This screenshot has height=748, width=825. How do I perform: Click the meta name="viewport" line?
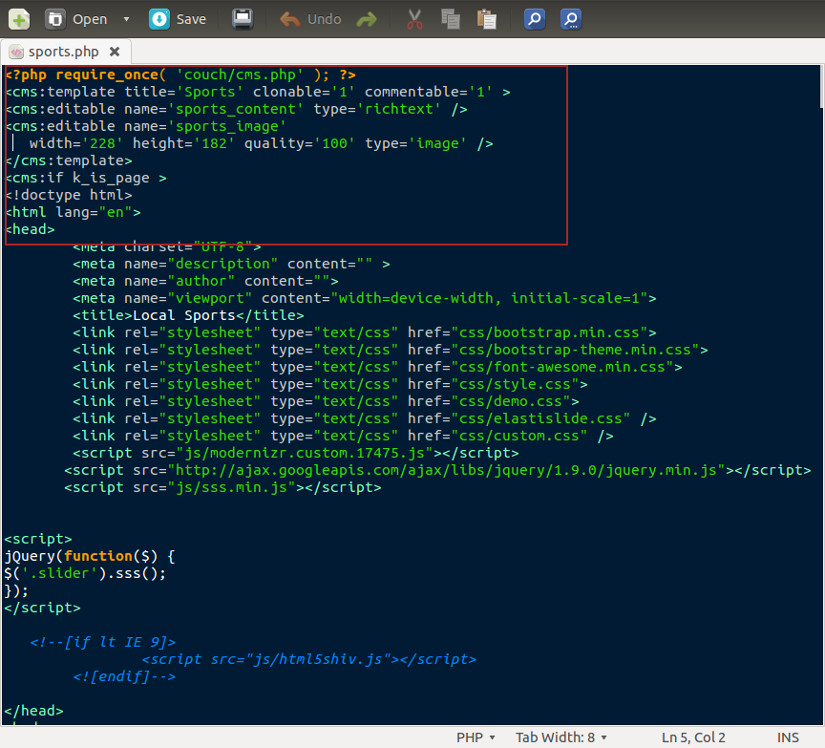click(x=365, y=298)
